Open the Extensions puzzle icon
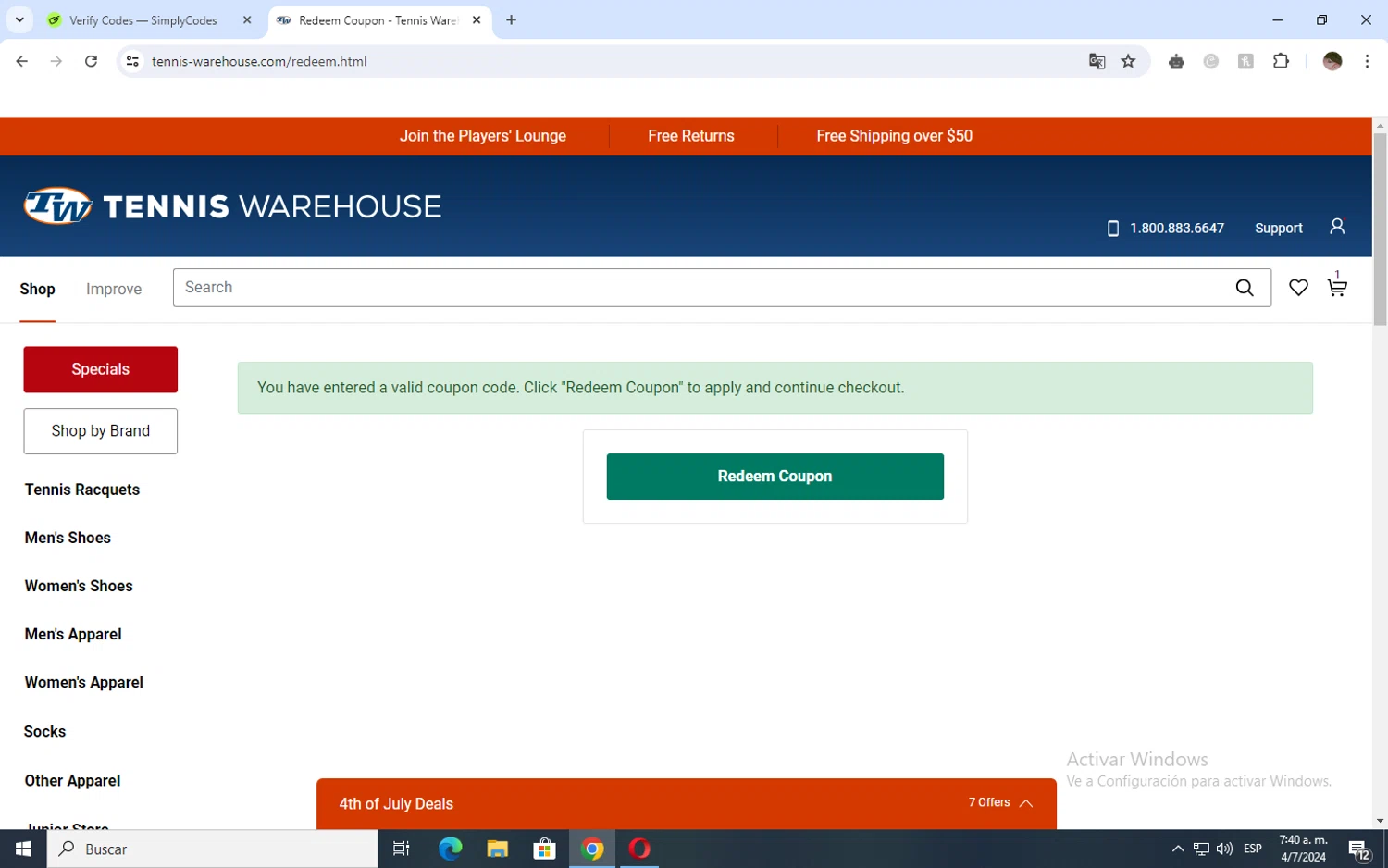Screen dimensions: 1388x868 (1281, 61)
